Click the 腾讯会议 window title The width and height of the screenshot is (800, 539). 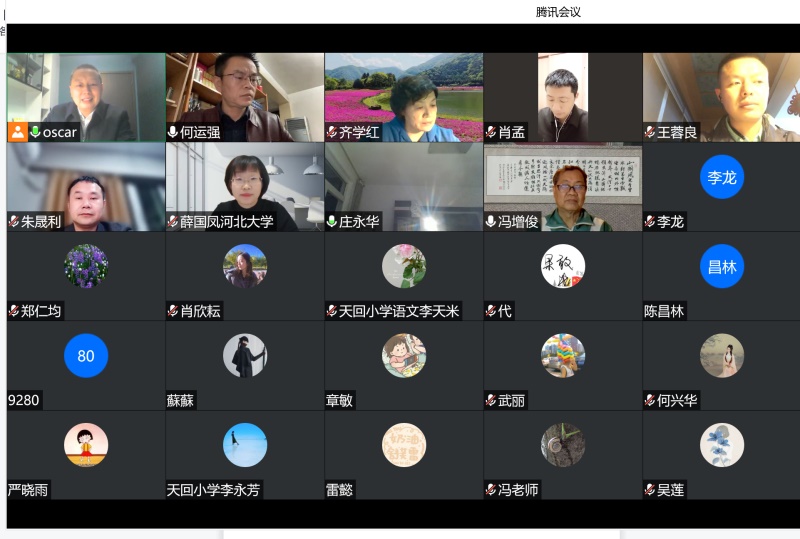(x=558, y=12)
